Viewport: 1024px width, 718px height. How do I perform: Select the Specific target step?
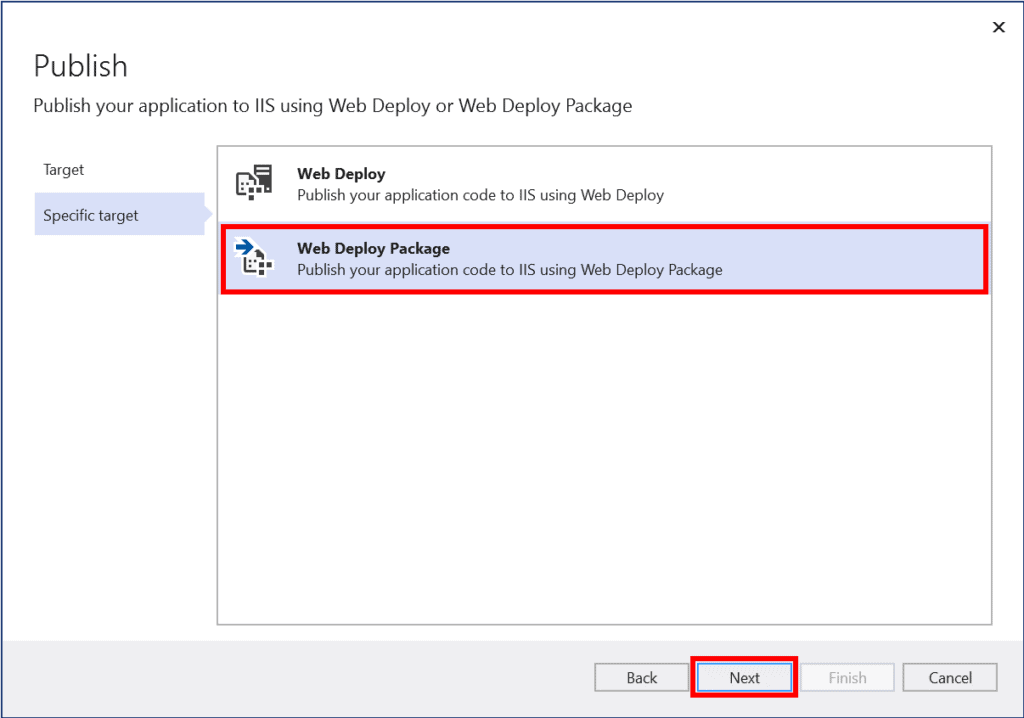(91, 215)
